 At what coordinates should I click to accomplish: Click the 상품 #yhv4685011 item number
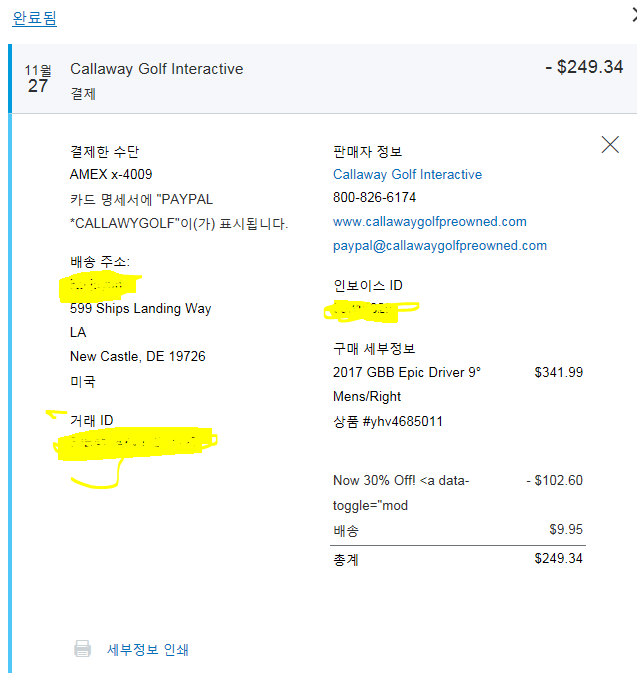(x=388, y=421)
